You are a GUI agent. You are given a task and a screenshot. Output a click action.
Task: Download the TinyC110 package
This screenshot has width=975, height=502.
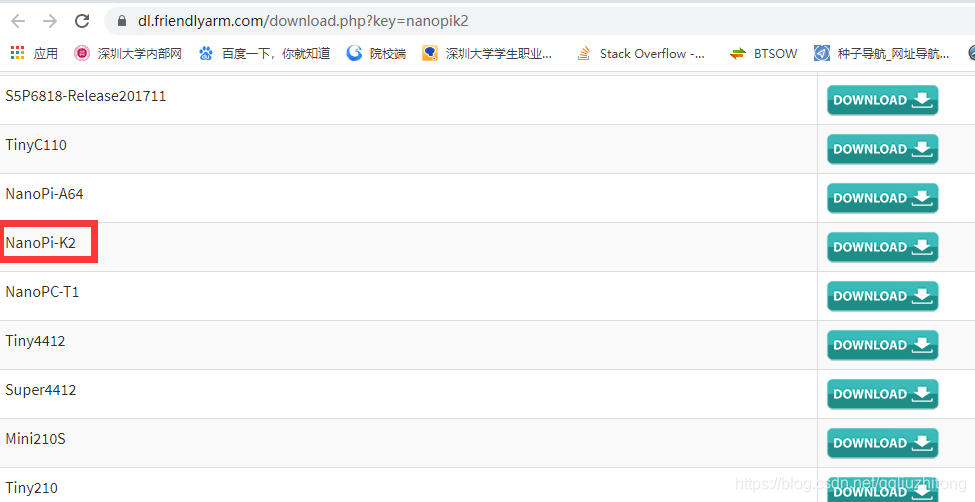tap(882, 149)
